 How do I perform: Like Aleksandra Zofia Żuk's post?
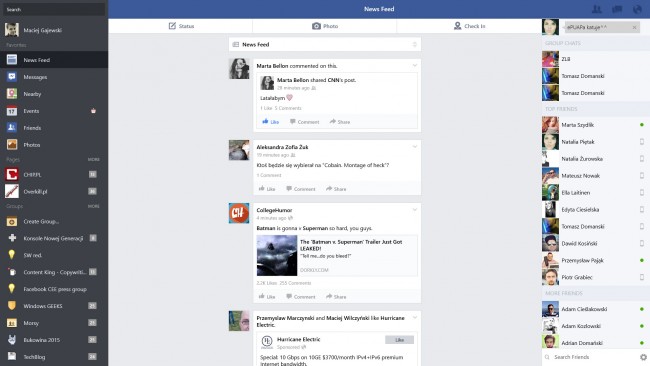click(x=267, y=189)
